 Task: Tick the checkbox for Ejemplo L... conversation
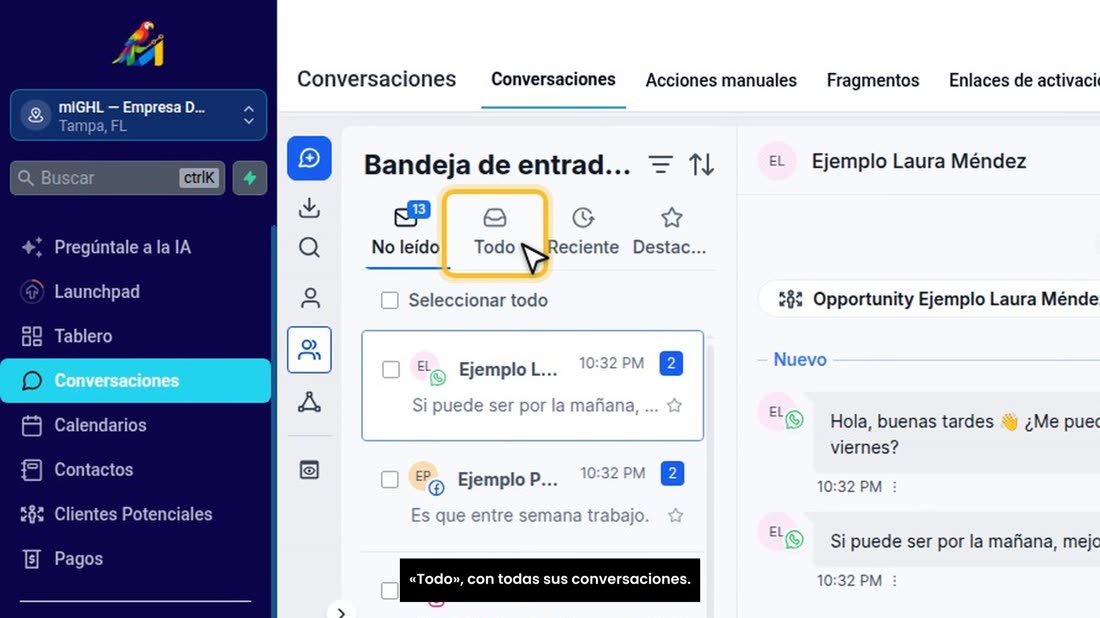pyautogui.click(x=391, y=370)
